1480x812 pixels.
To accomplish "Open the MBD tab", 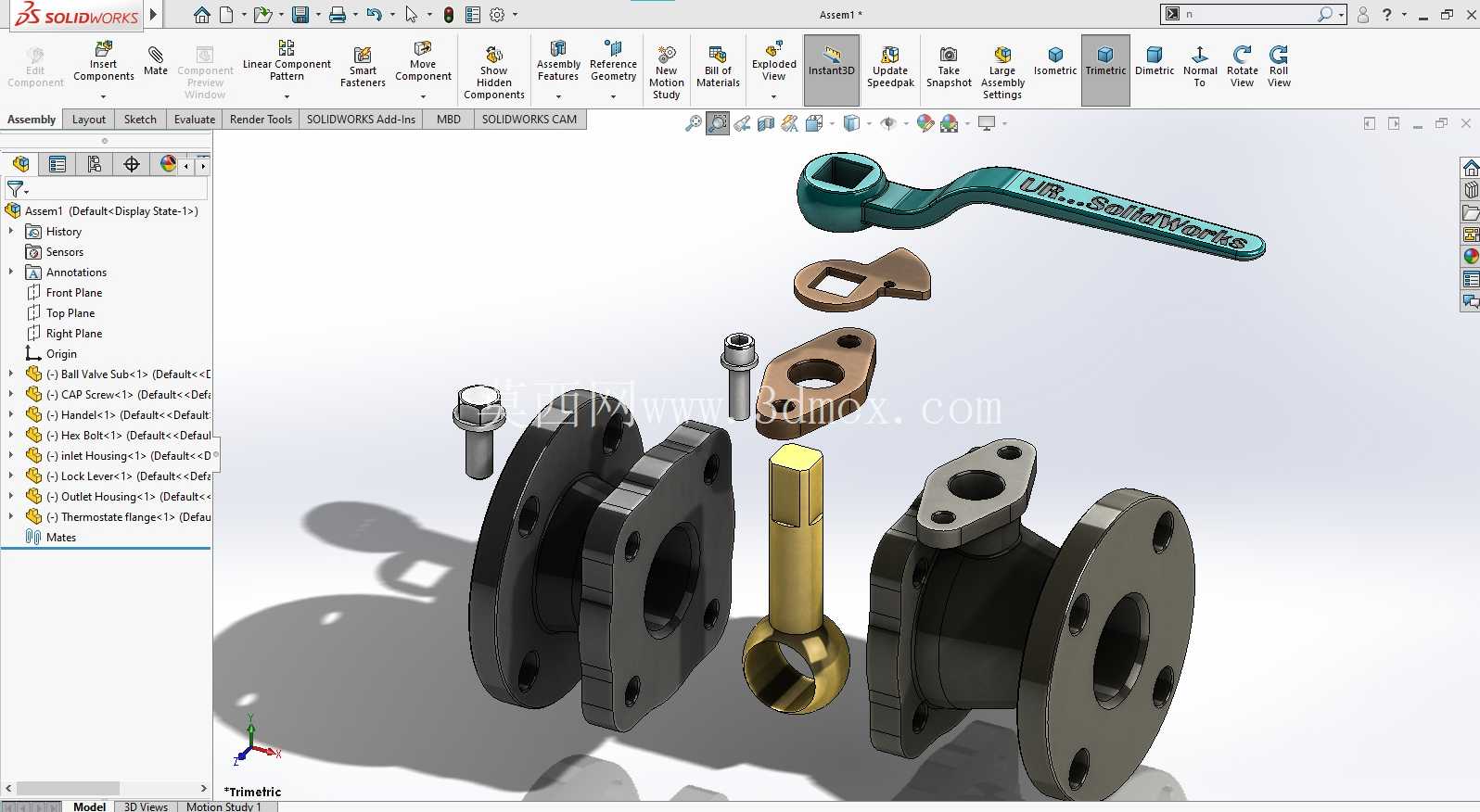I will 449,119.
